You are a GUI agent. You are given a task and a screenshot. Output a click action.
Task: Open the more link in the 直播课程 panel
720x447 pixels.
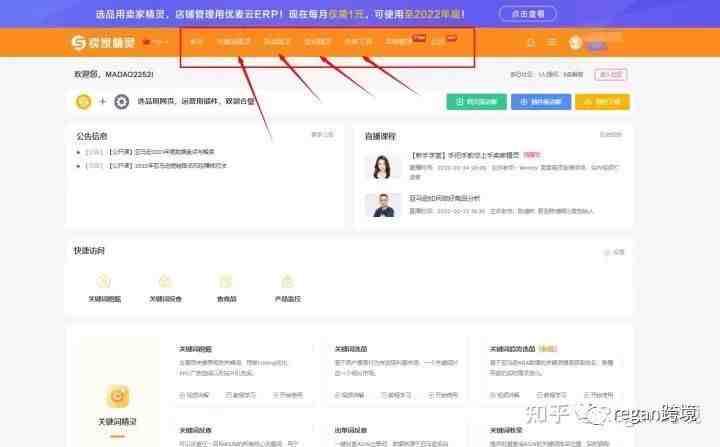pos(611,135)
